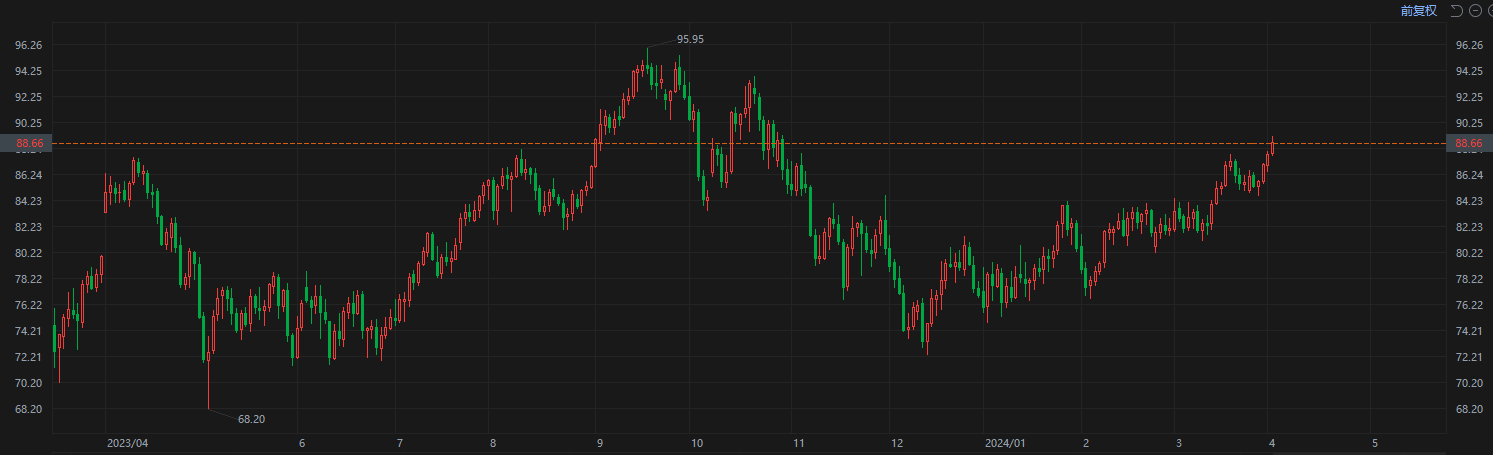
Task: Select month 12 on the time axis
Action: point(897,442)
